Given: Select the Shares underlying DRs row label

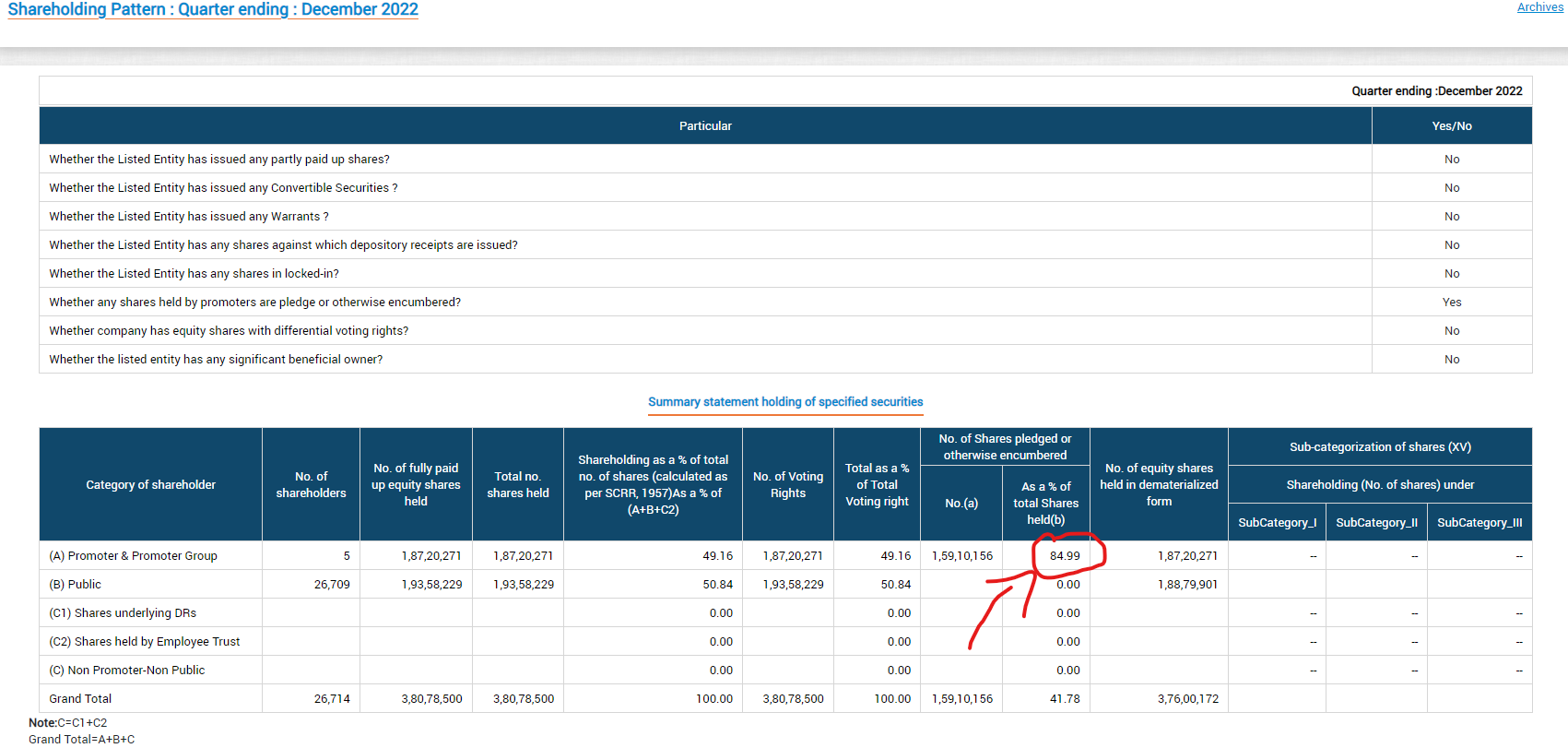Looking at the screenshot, I should 122,613.
